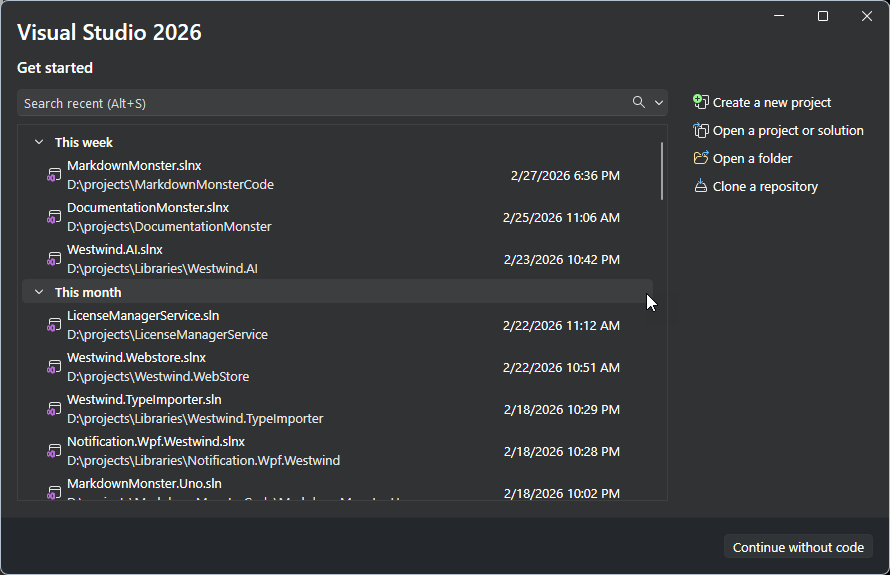Click the MarkdownMonster.slnx solution icon
This screenshot has height=575, width=890.
(54, 175)
